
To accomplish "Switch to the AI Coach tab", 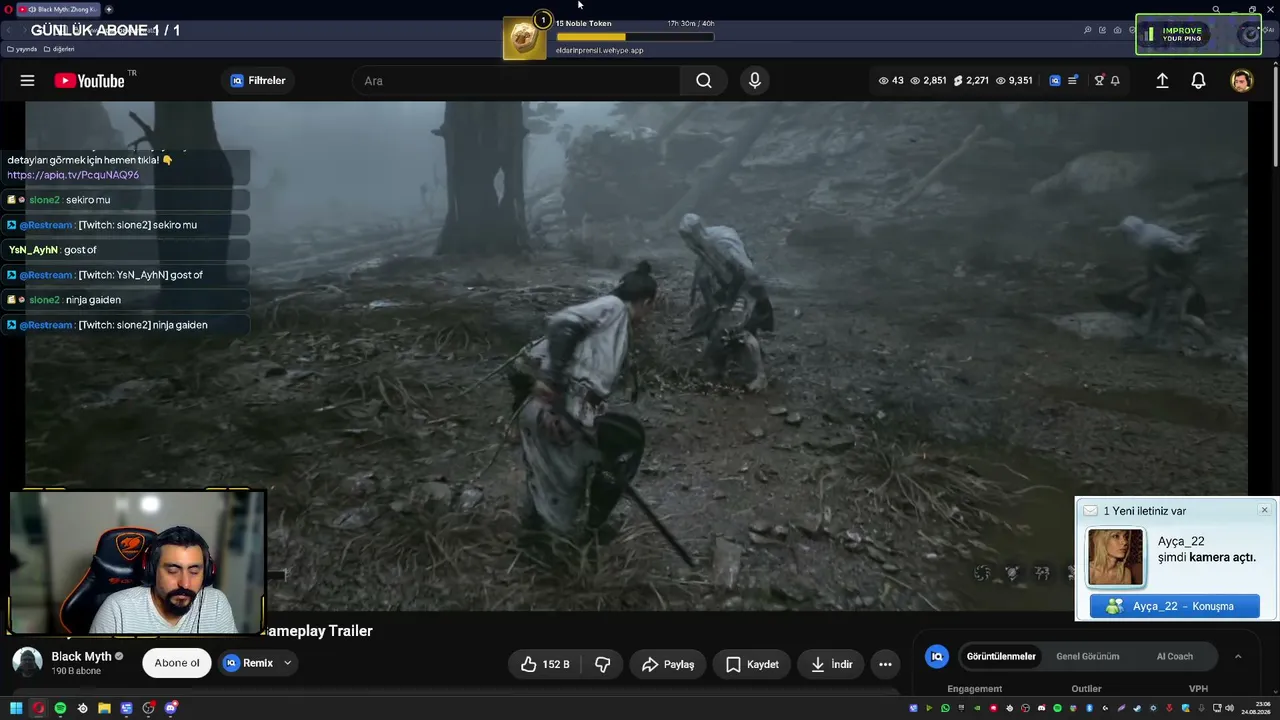I will point(1175,657).
